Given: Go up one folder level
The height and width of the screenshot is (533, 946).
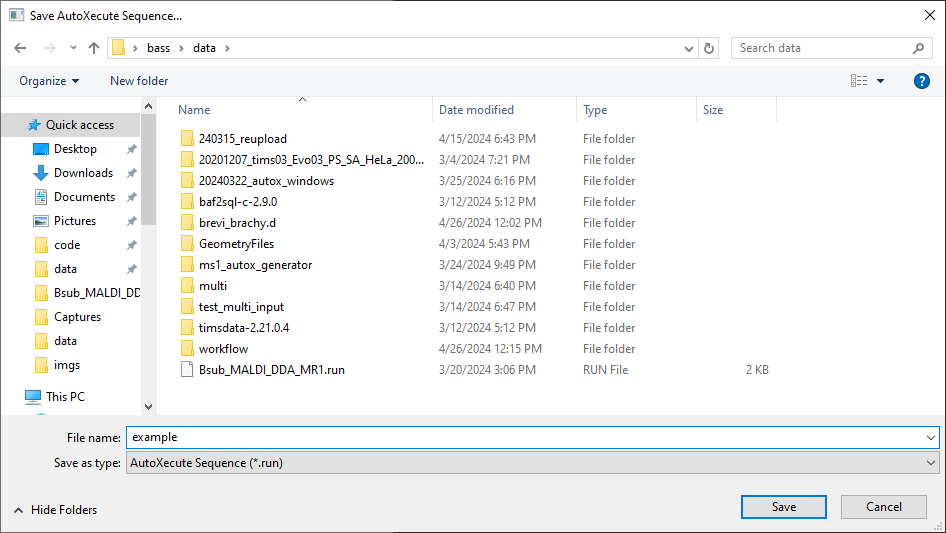Looking at the screenshot, I should click(94, 48).
